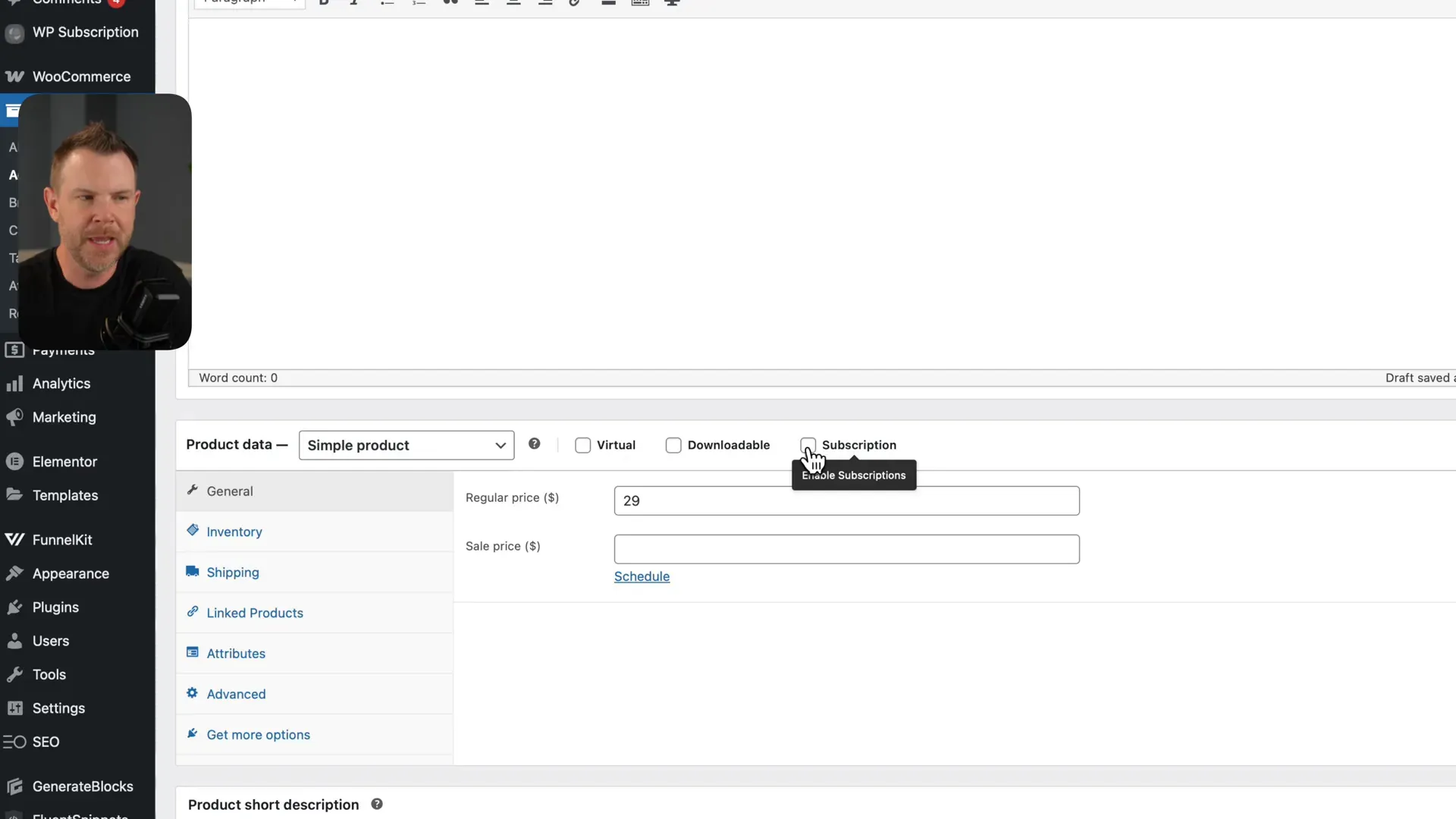Click the 'Product short description' heading
Screen dimensions: 1456x819
(273, 805)
